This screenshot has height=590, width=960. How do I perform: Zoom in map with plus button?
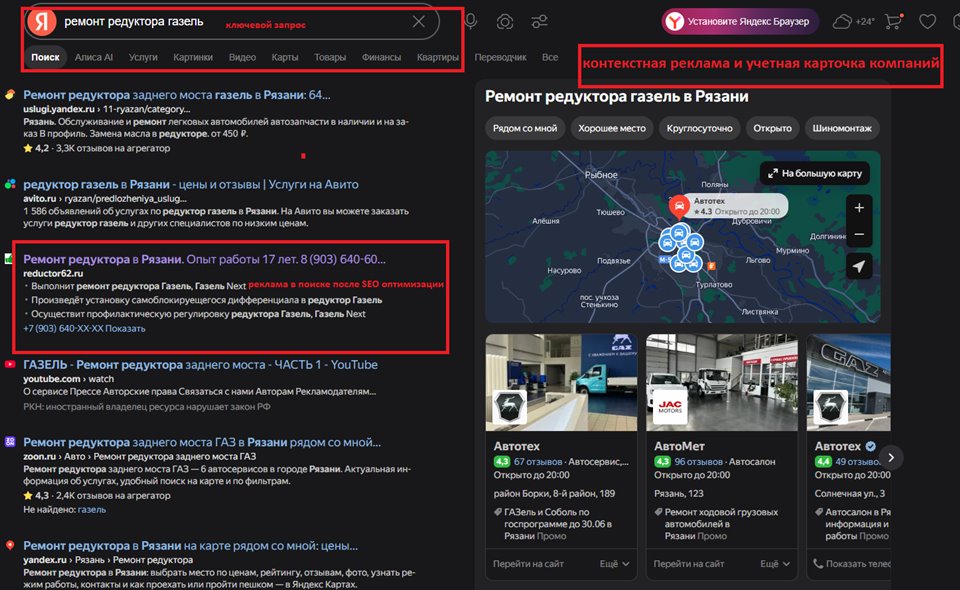click(x=859, y=208)
